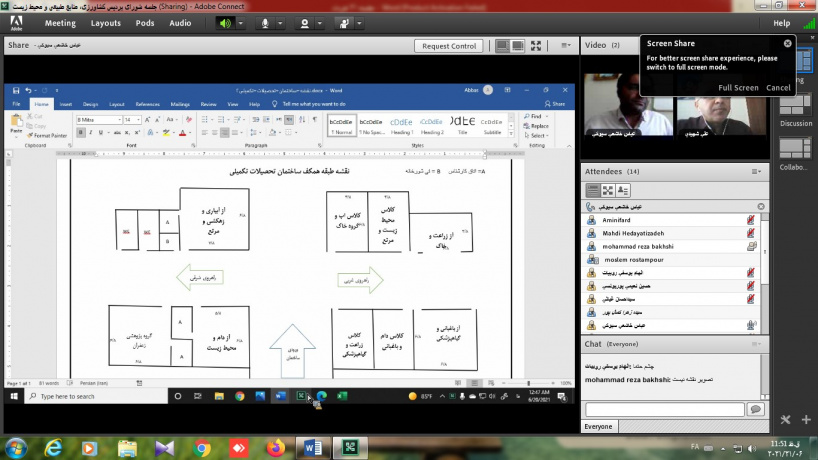Viewport: 818px width, 460px height.
Task: Toggle the green speaker audio button
Action: click(225, 23)
